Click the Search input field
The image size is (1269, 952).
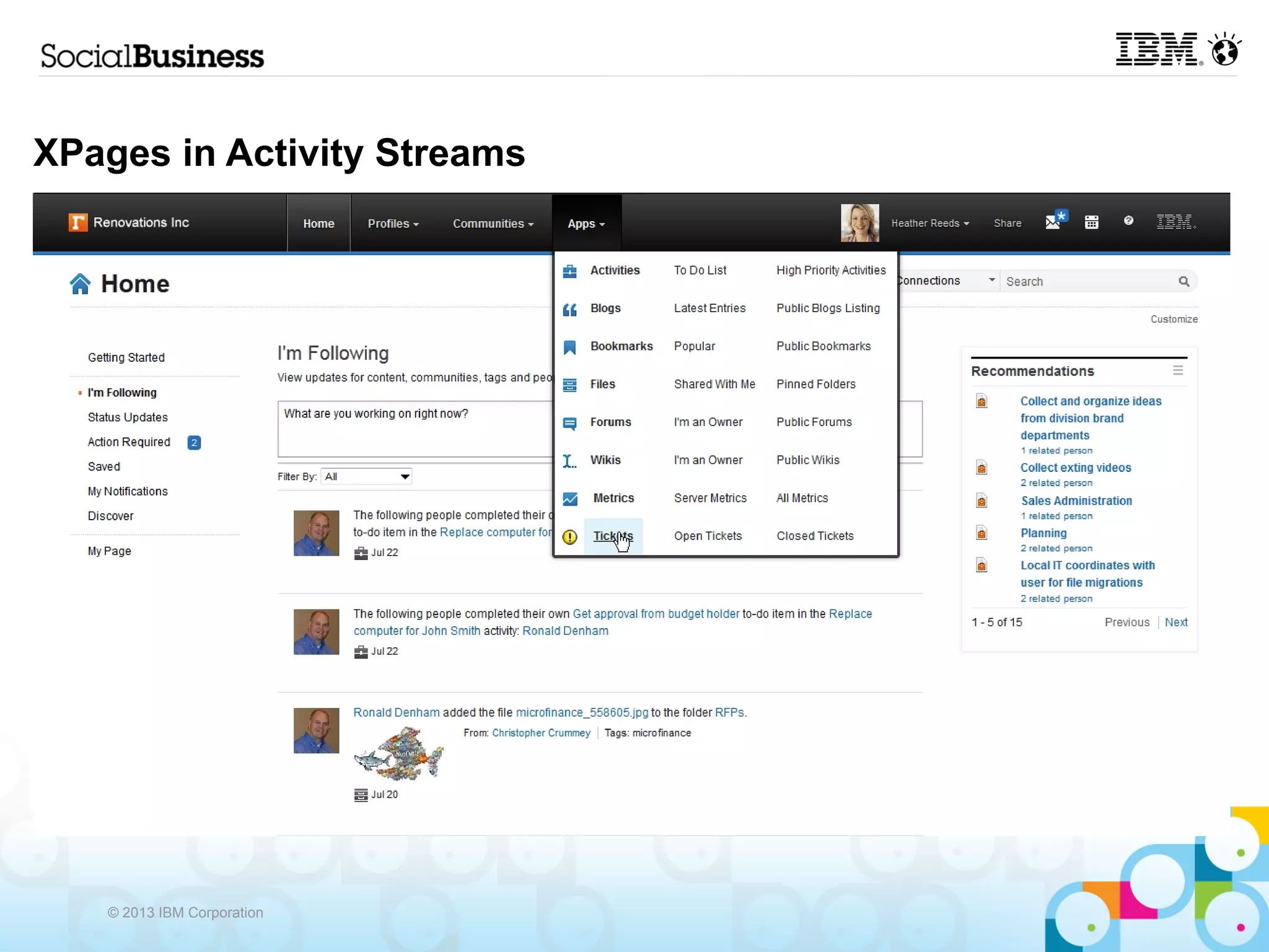1089,281
